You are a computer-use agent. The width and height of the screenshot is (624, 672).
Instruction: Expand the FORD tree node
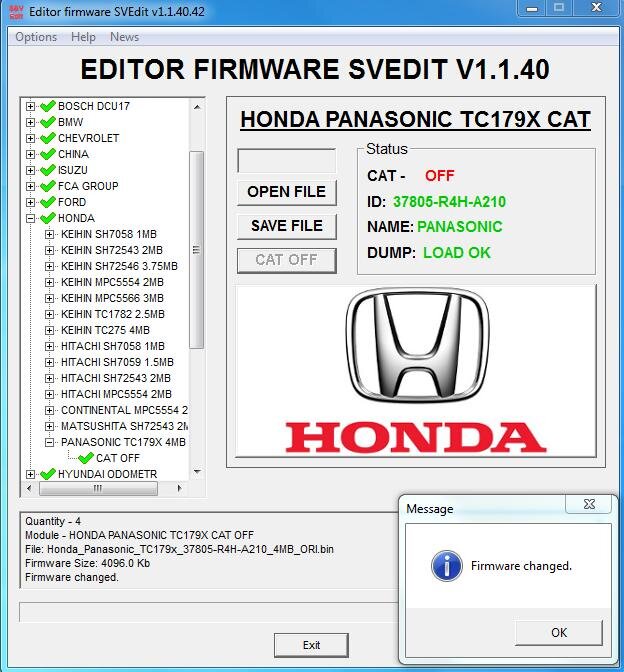(30, 202)
